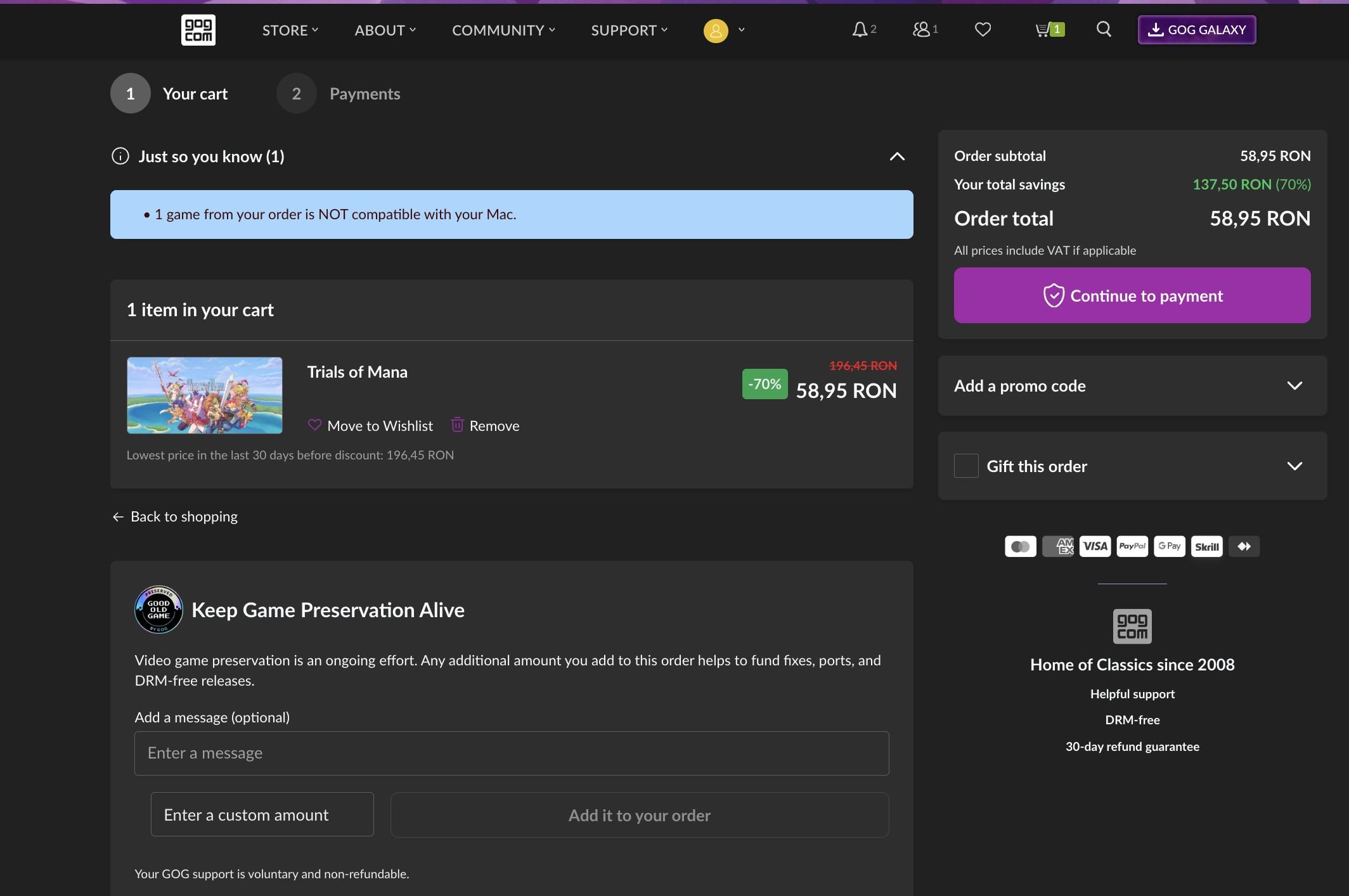Screen dimensions: 1349x896
Task: Click the -70% discount badge
Action: (765, 384)
